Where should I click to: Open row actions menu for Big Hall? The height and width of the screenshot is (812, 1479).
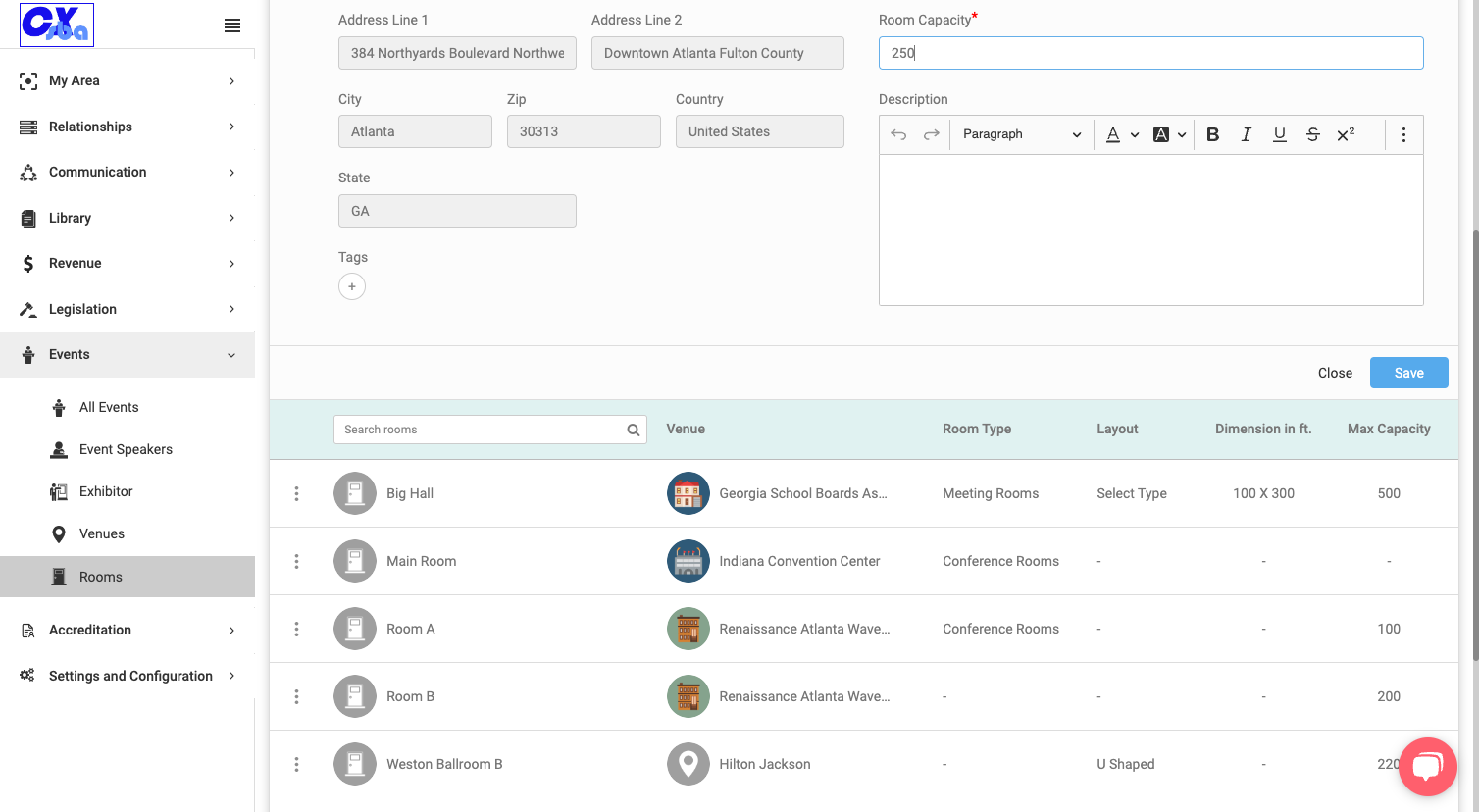coord(296,493)
